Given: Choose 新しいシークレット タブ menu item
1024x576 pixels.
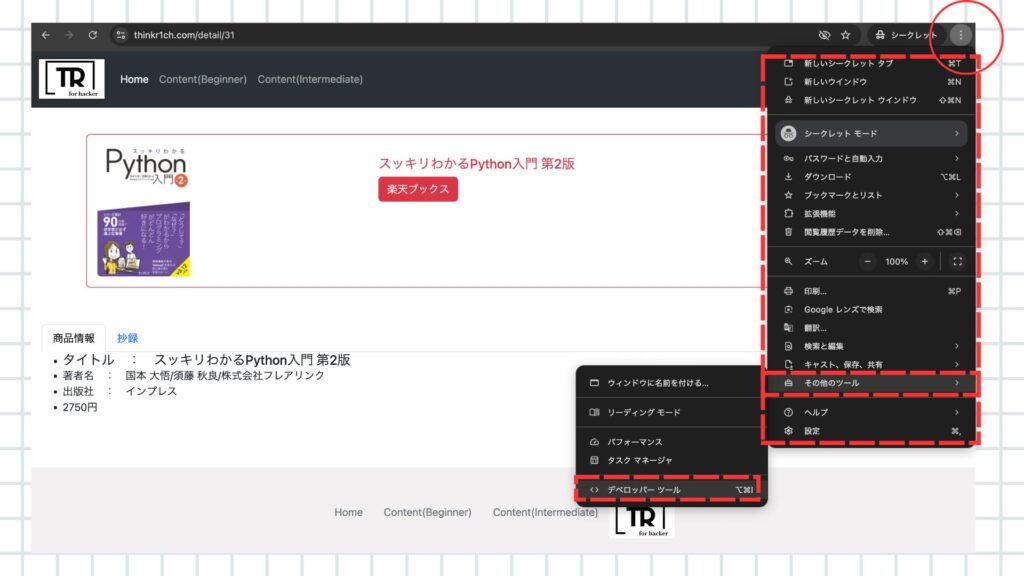Looking at the screenshot, I should click(871, 63).
